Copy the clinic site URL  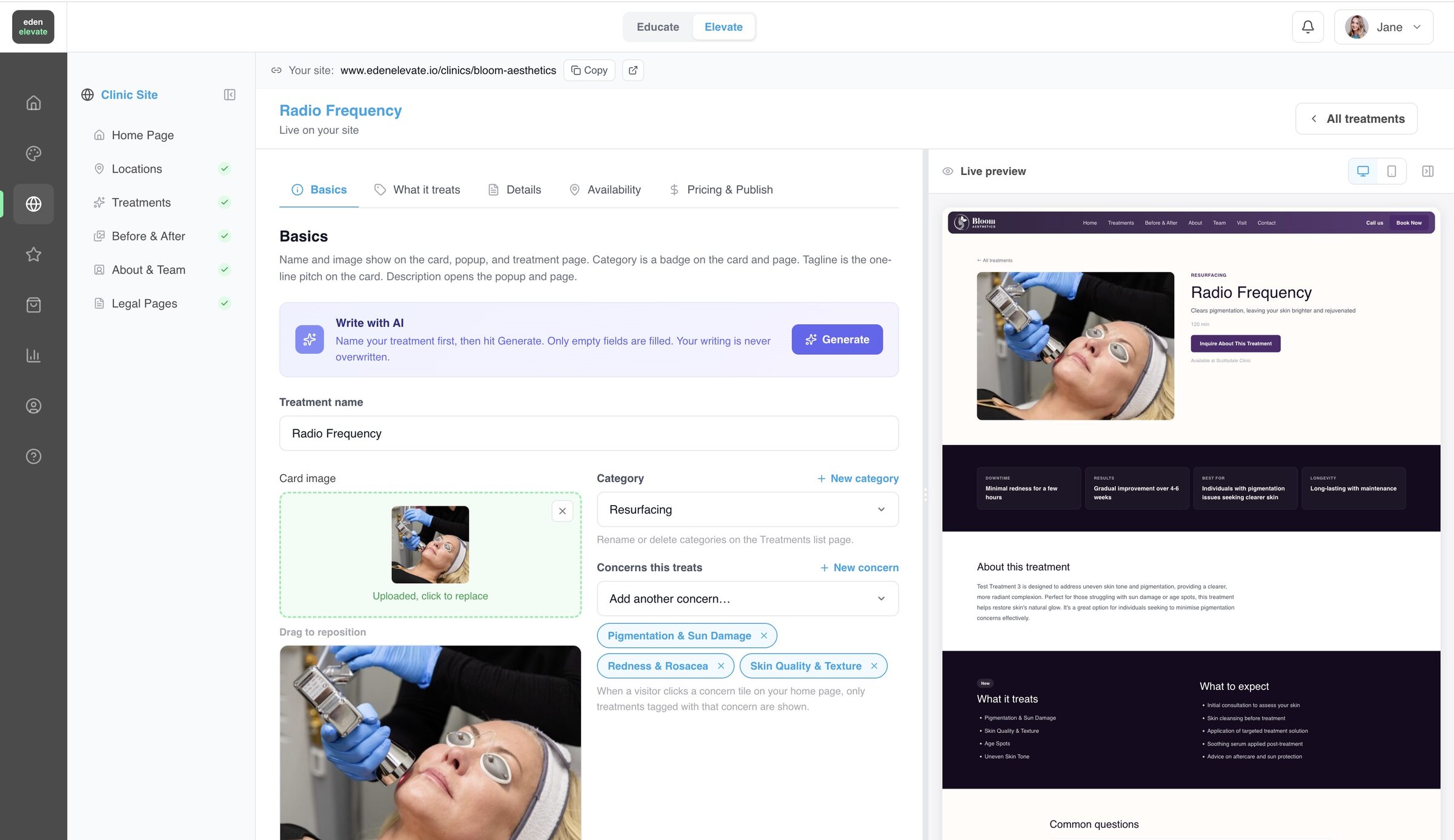point(589,70)
